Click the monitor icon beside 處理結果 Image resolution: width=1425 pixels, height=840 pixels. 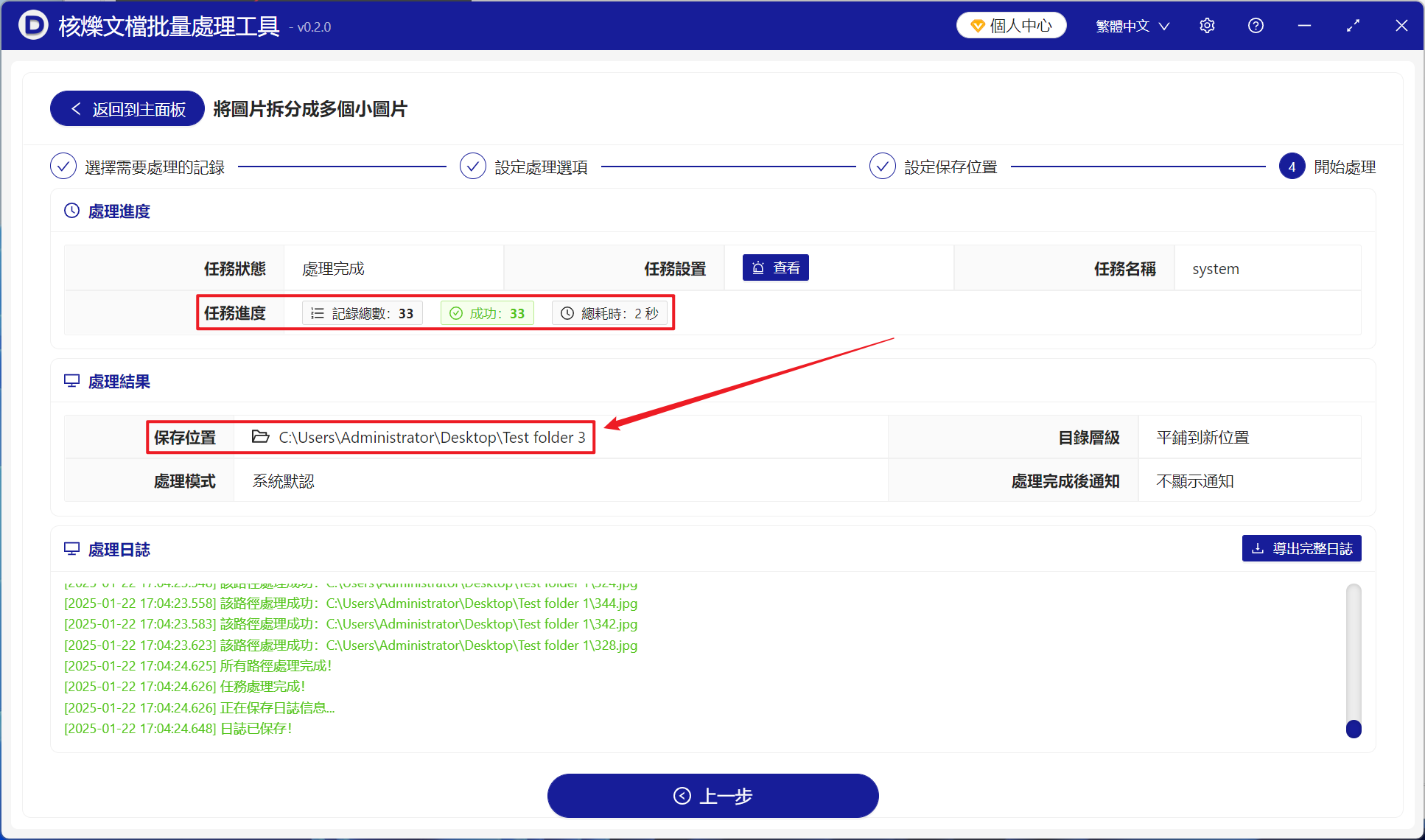[x=71, y=381]
